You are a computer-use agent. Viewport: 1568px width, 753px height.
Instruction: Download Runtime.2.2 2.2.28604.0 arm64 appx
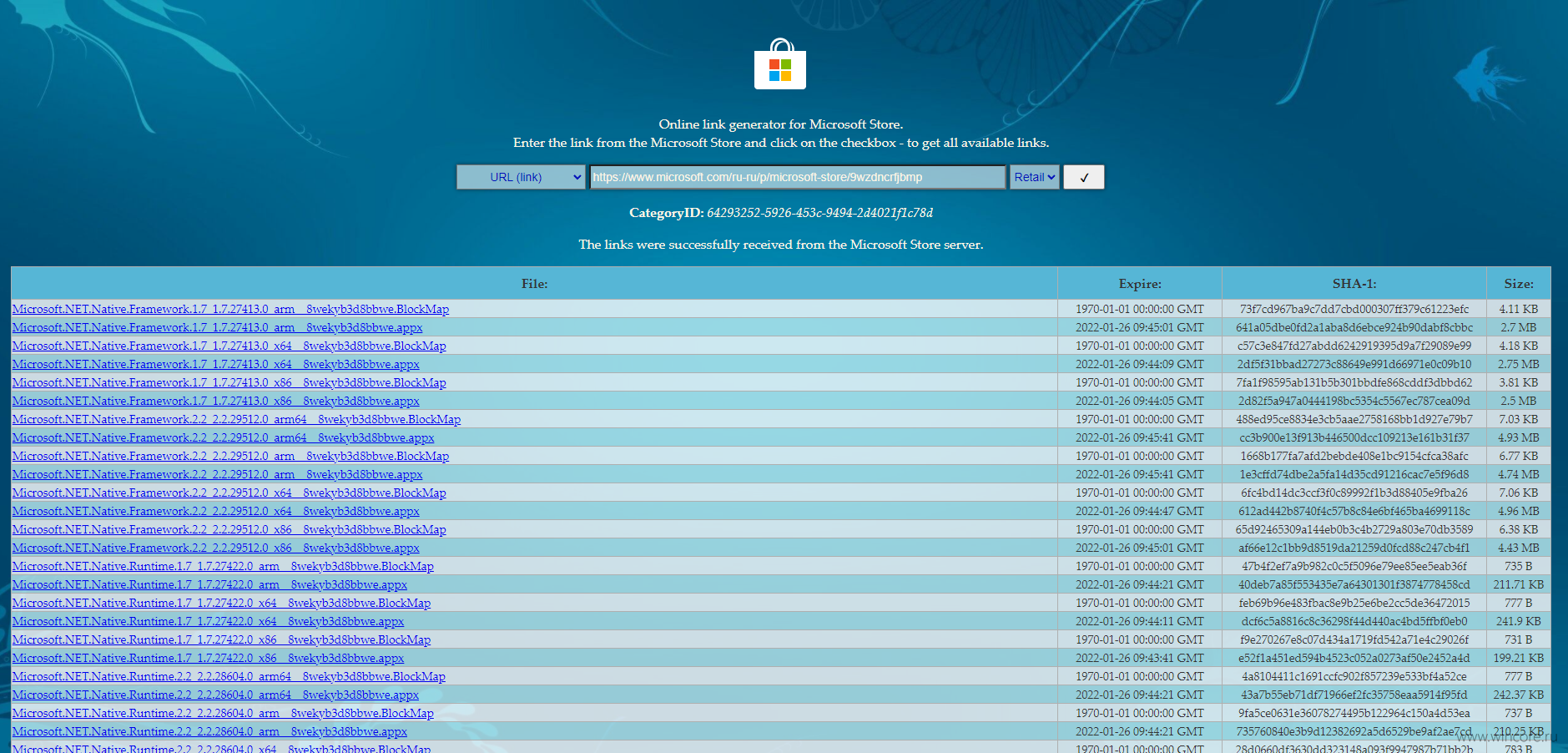(215, 695)
